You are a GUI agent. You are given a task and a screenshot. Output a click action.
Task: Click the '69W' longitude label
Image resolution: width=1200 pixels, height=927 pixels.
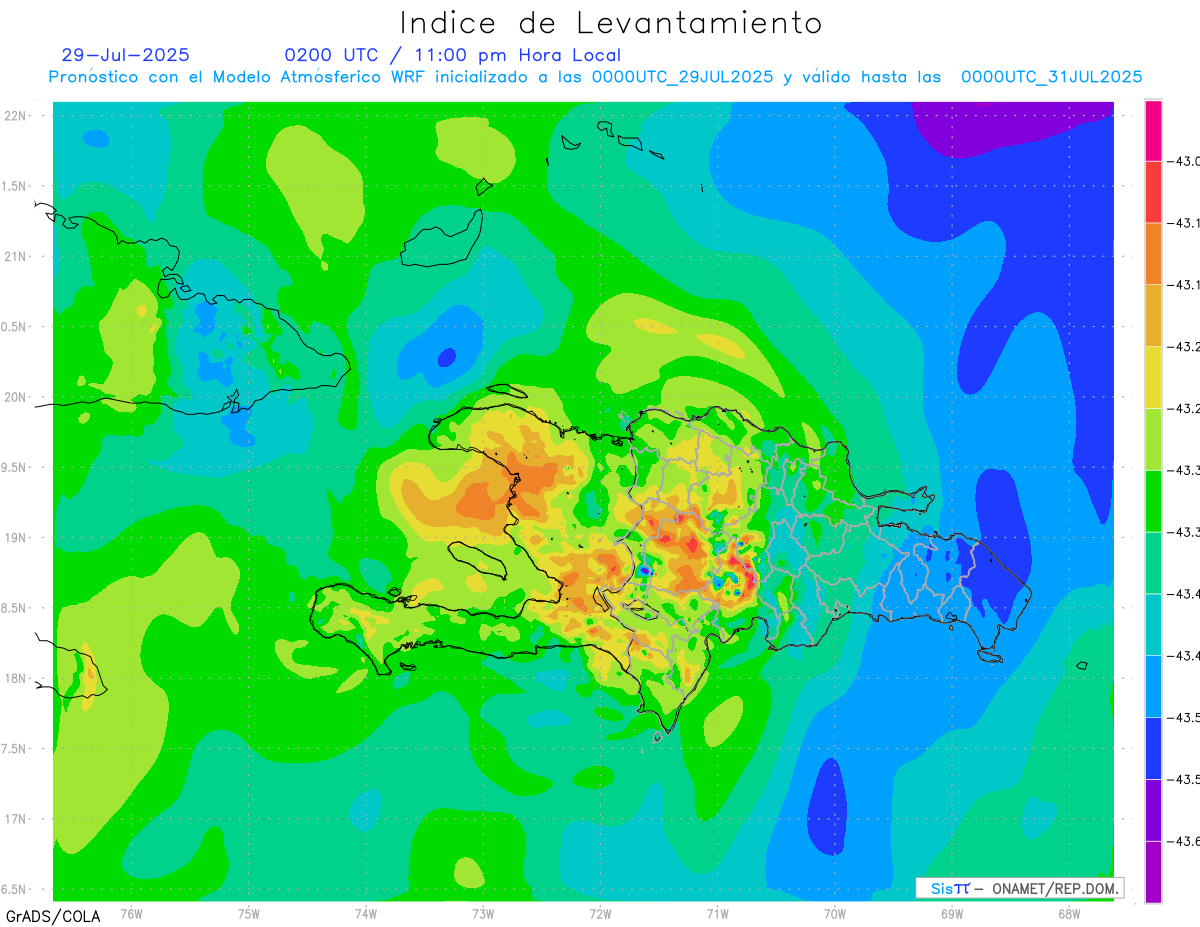(952, 913)
